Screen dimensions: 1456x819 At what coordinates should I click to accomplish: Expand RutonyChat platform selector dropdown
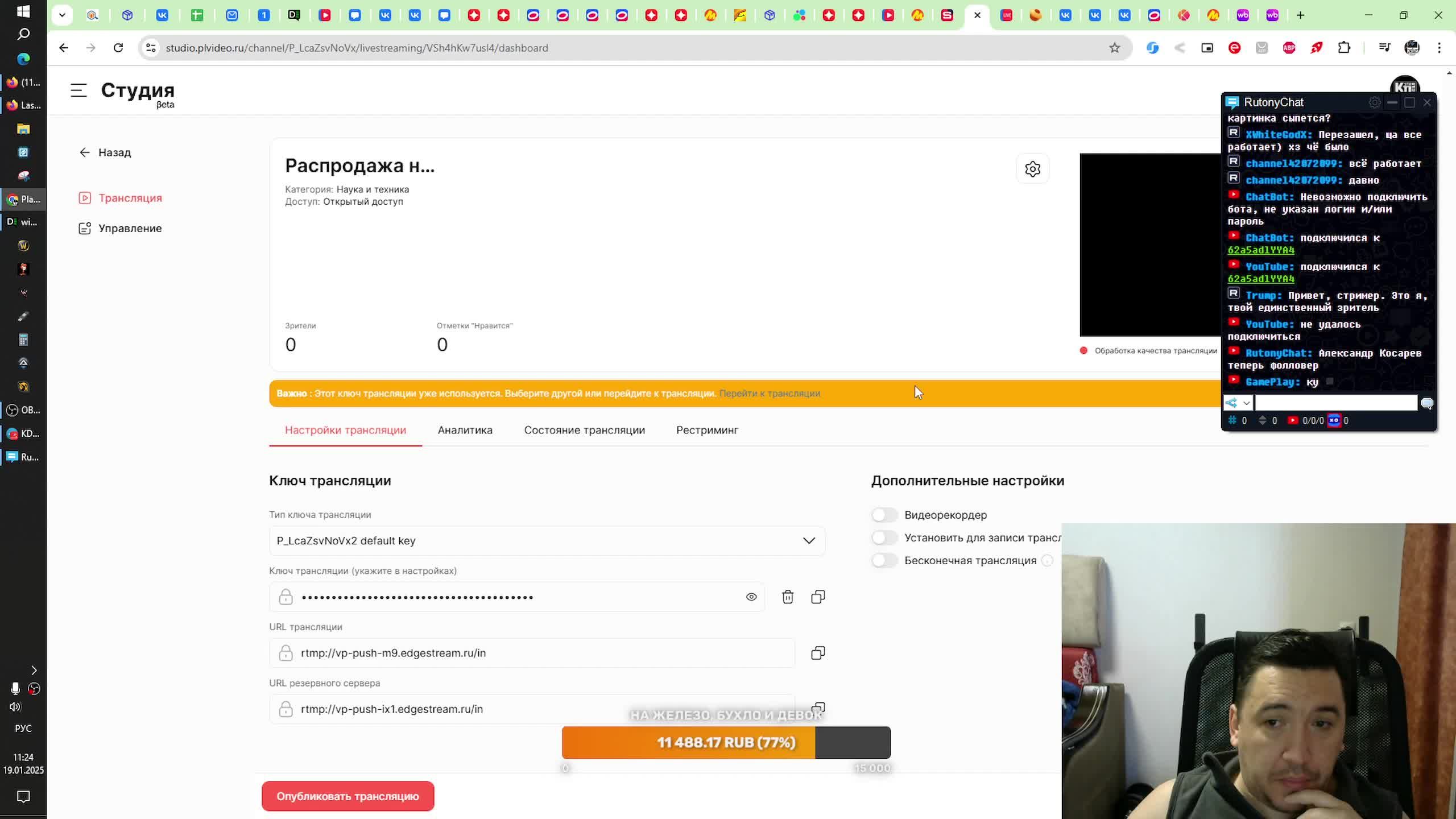tap(1238, 403)
